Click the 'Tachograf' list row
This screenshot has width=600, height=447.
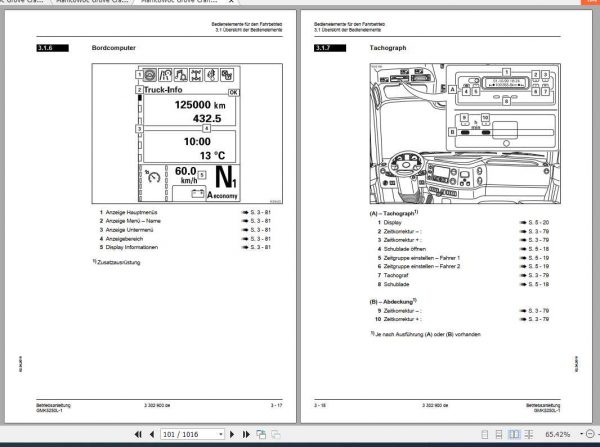click(463, 275)
